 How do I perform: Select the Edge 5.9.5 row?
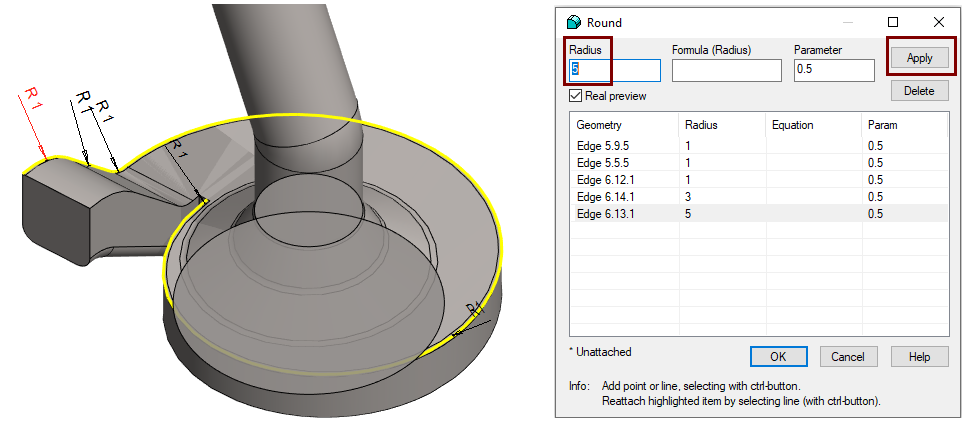click(x=603, y=146)
